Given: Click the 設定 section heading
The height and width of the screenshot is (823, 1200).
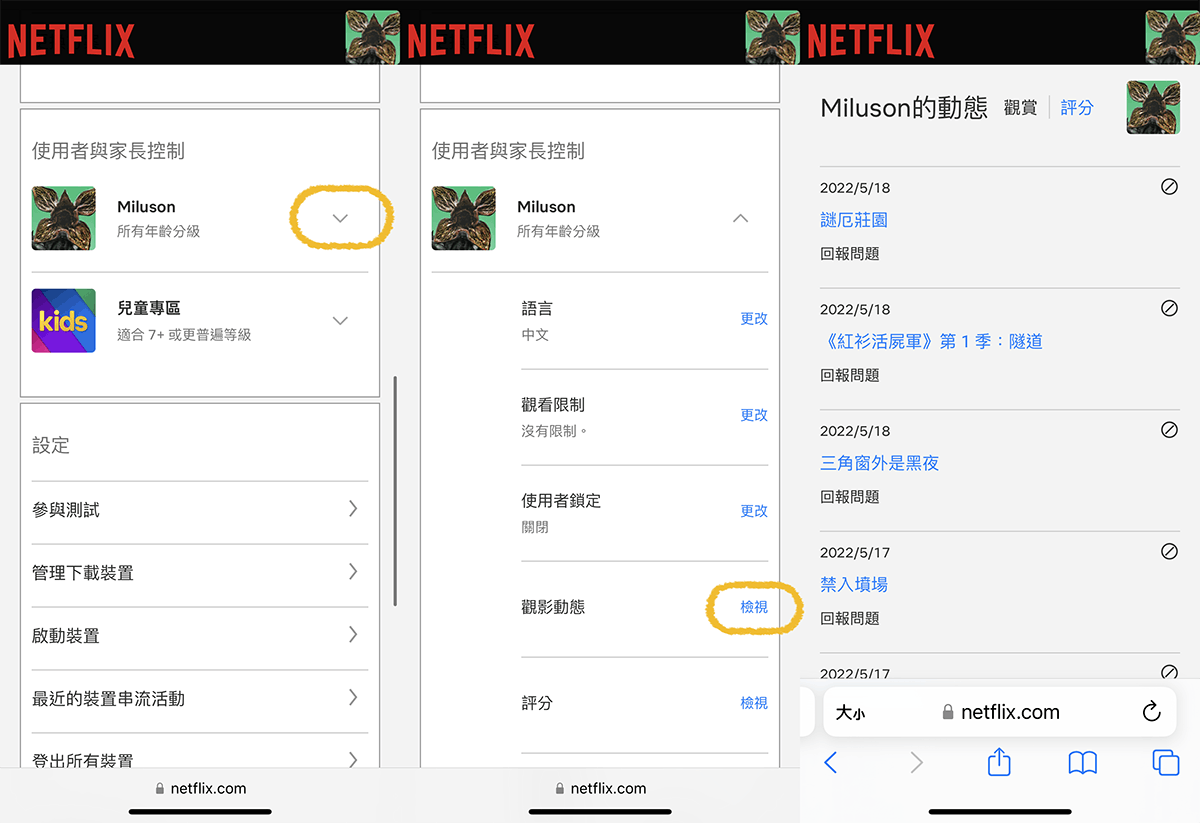Looking at the screenshot, I should coord(51,445).
